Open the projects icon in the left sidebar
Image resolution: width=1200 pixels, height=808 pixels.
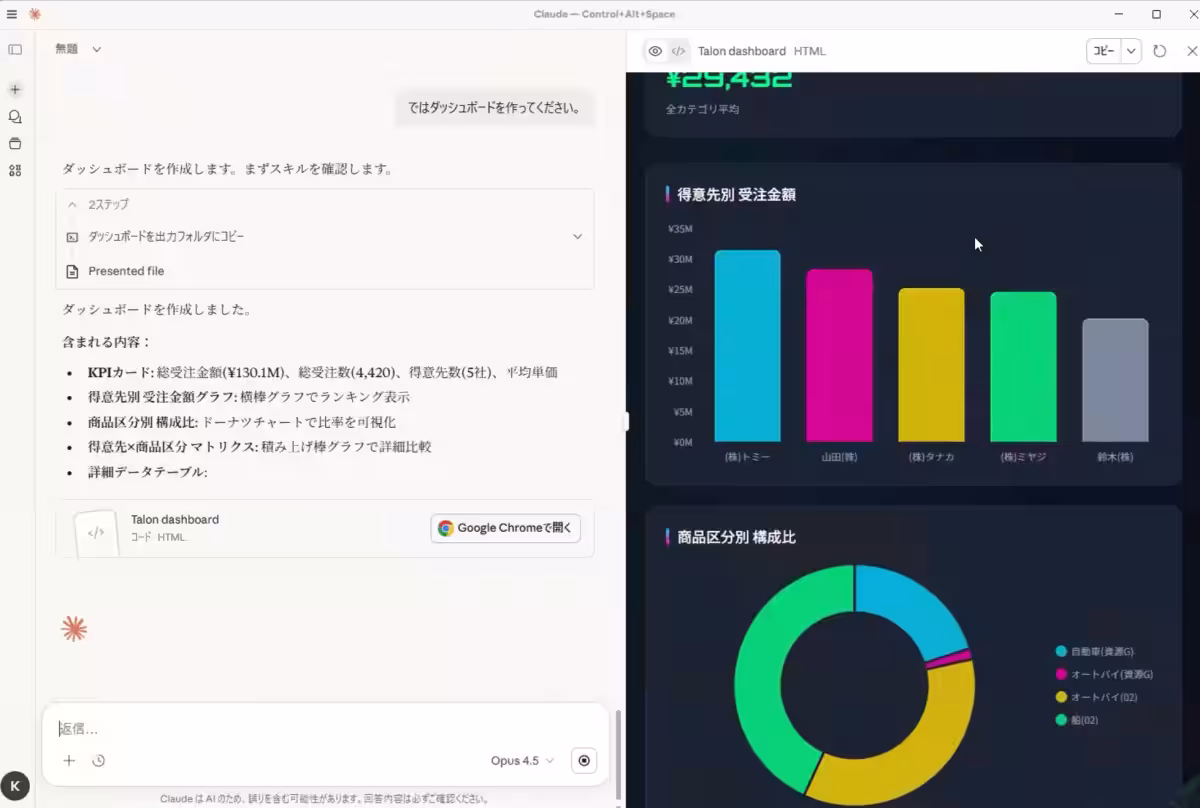pyautogui.click(x=15, y=143)
